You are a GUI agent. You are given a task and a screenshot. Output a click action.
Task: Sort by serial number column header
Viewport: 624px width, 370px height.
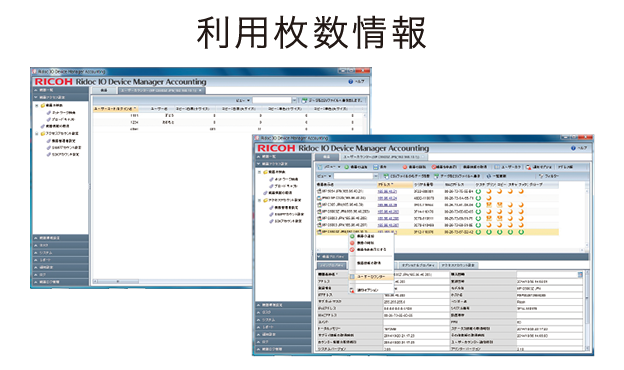point(428,185)
